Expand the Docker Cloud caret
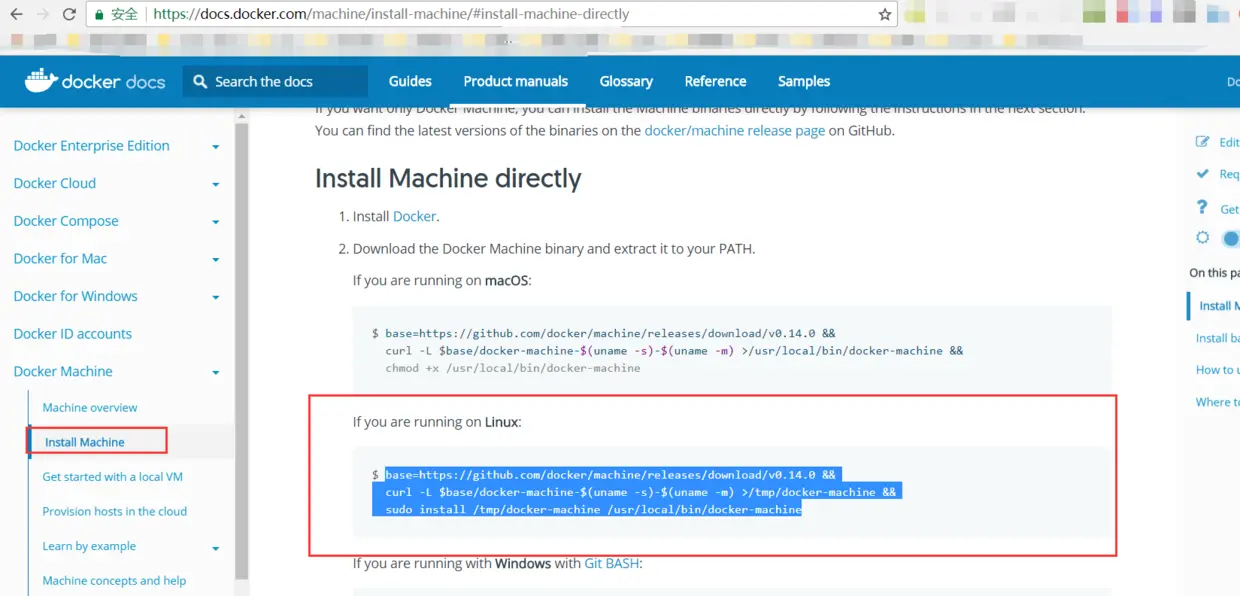This screenshot has height=596, width=1240. (215, 185)
